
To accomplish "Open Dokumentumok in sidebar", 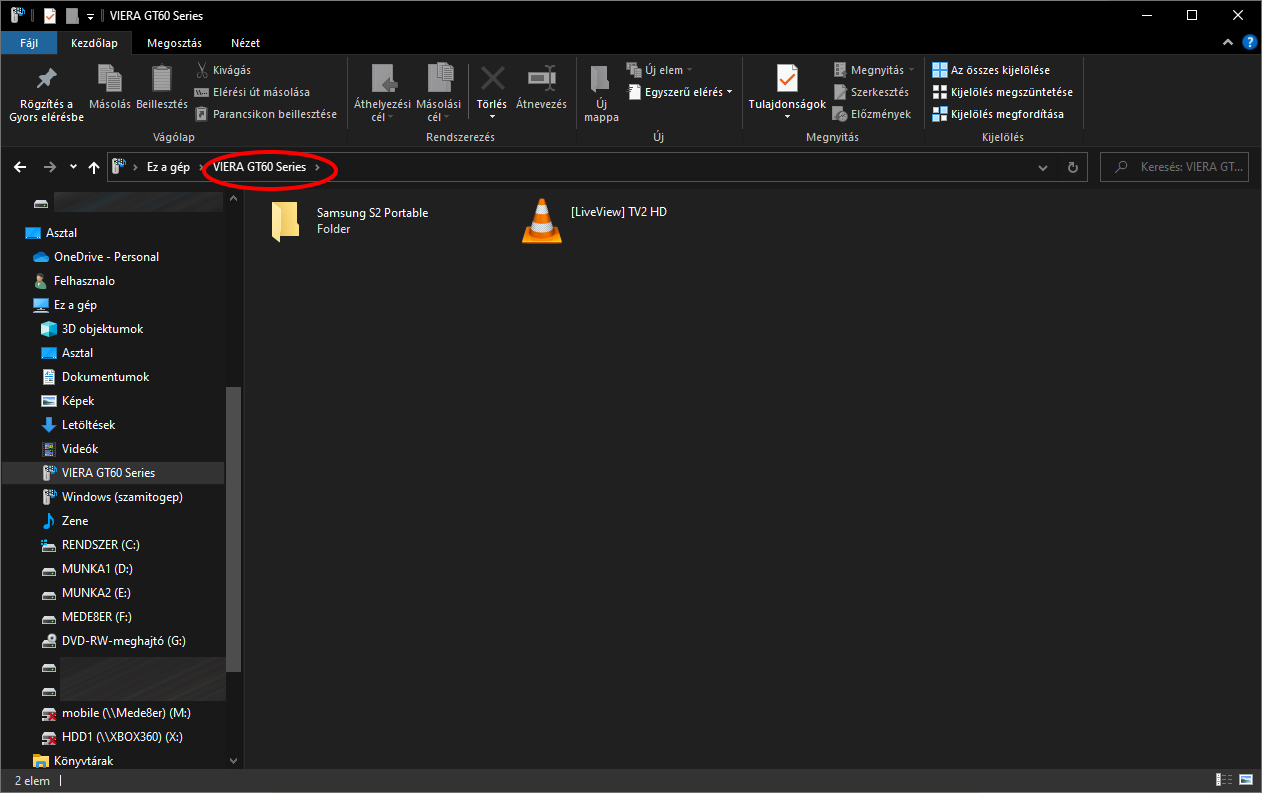I will (x=95, y=377).
